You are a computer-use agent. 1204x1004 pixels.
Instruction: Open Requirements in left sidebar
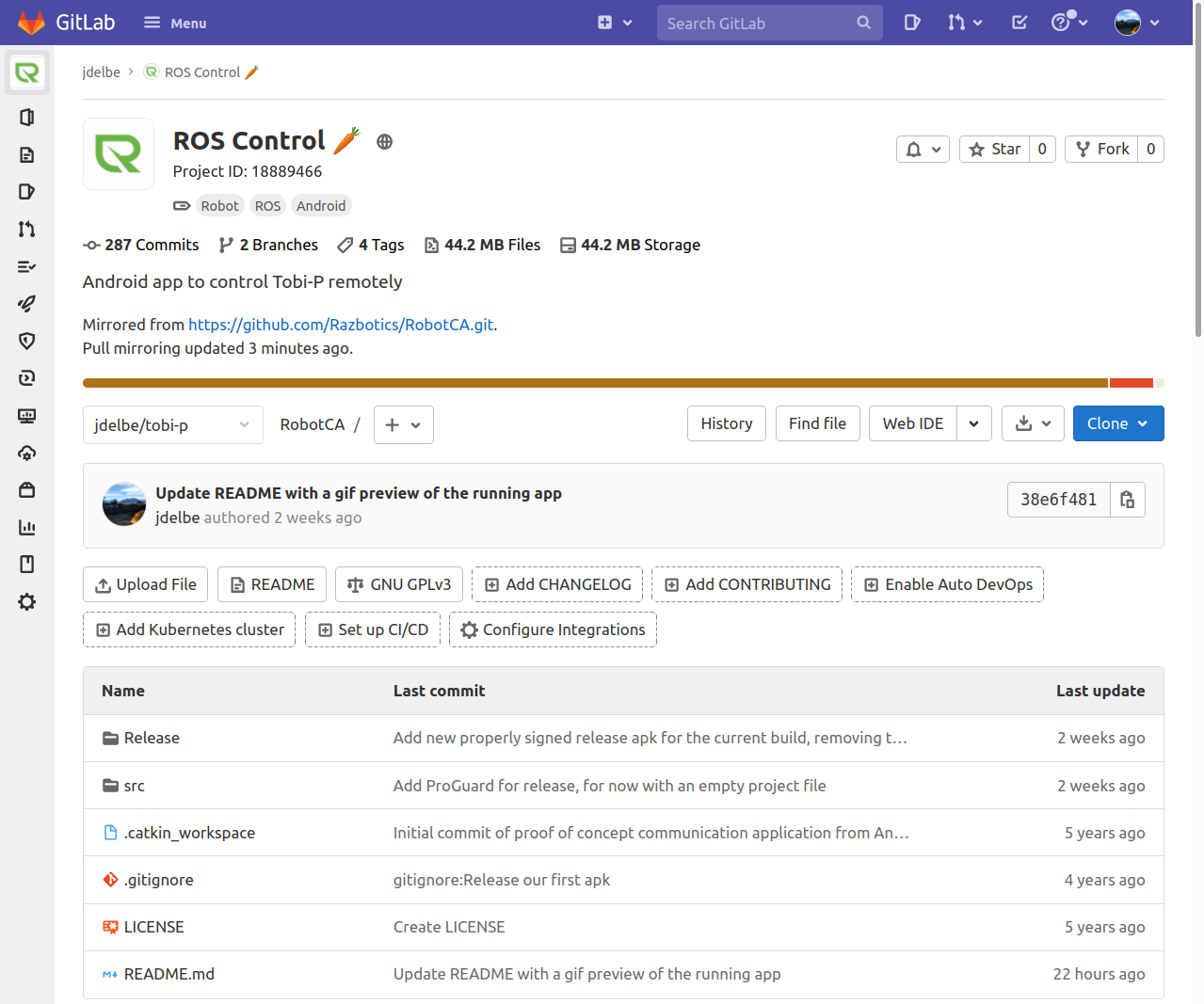[27, 266]
